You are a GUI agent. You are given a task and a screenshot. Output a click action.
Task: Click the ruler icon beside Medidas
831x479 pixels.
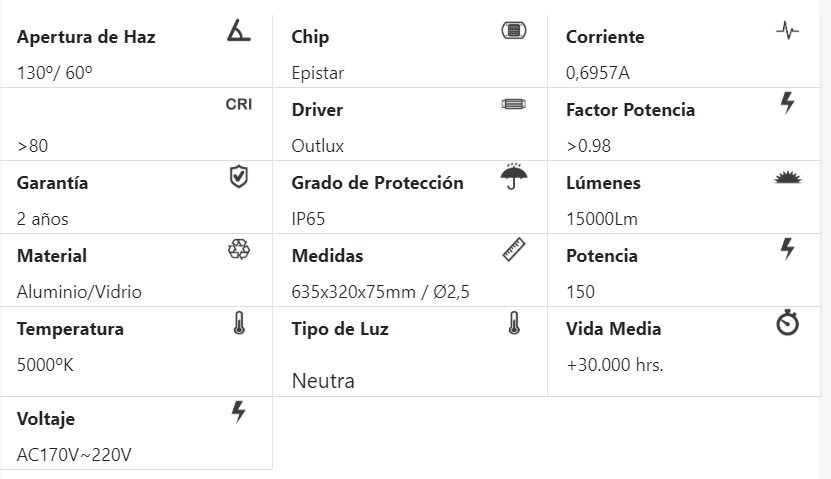point(514,250)
